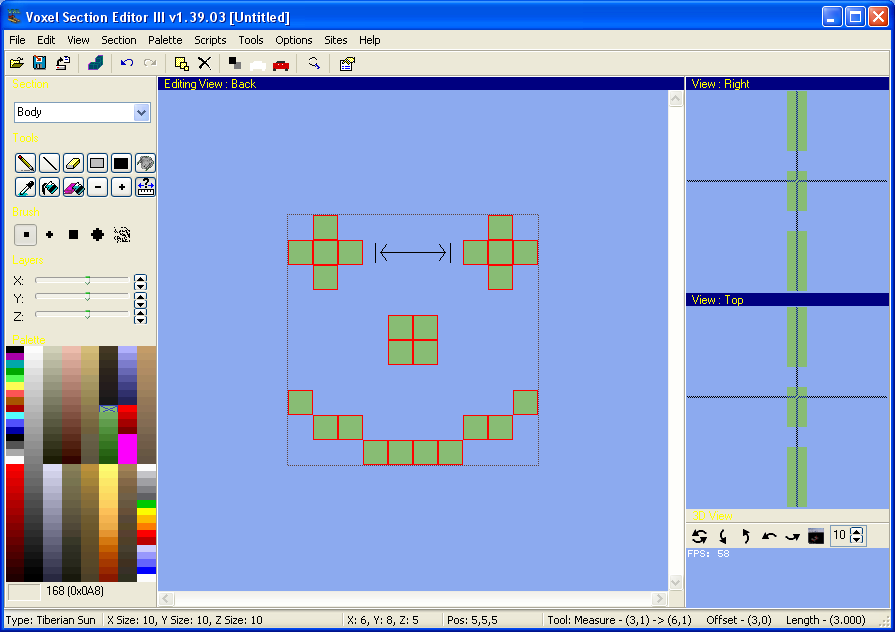This screenshot has width=895, height=632.
Task: Click the white car toolbar icon
Action: coord(258,65)
